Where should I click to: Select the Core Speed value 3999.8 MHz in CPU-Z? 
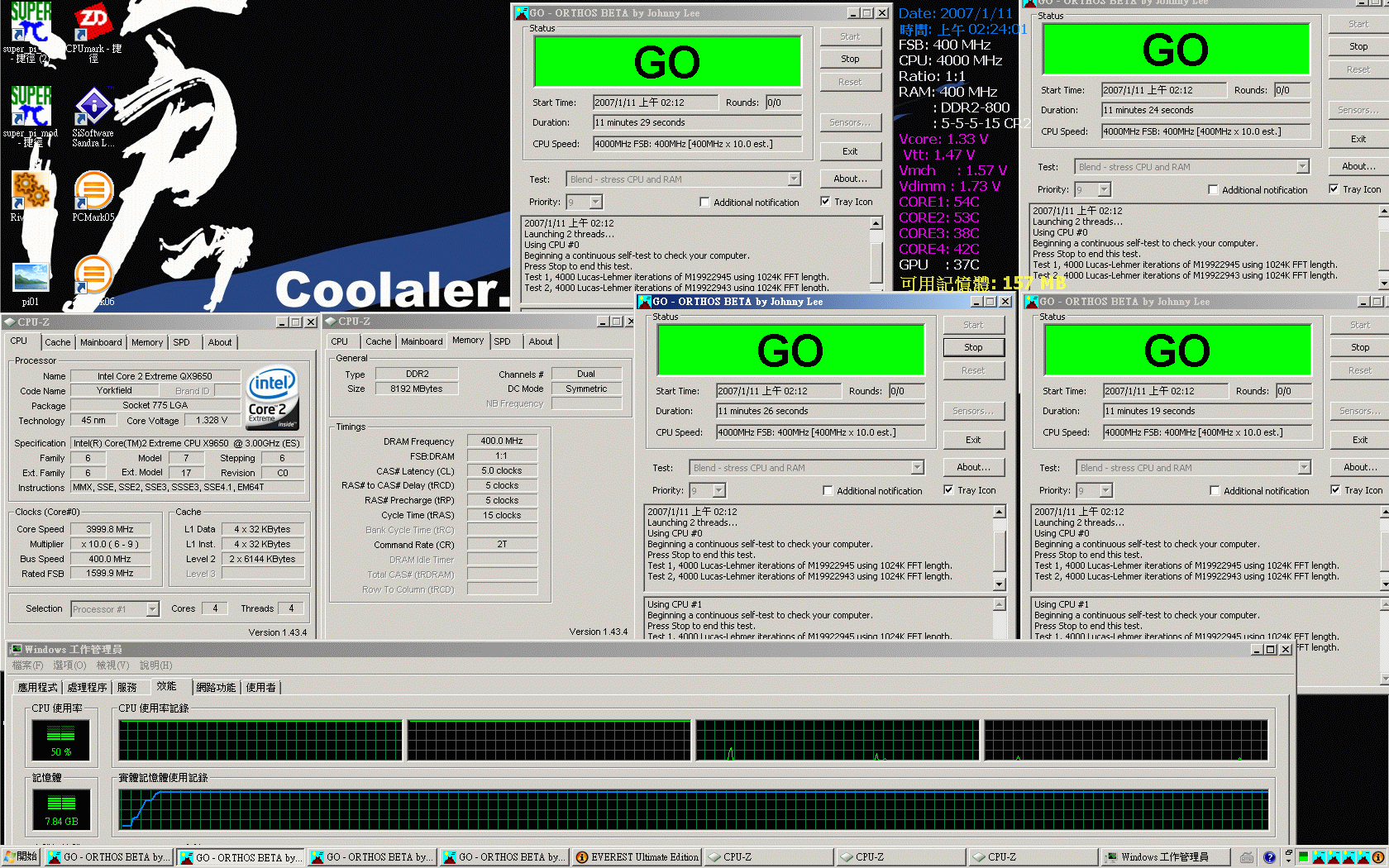click(x=110, y=529)
